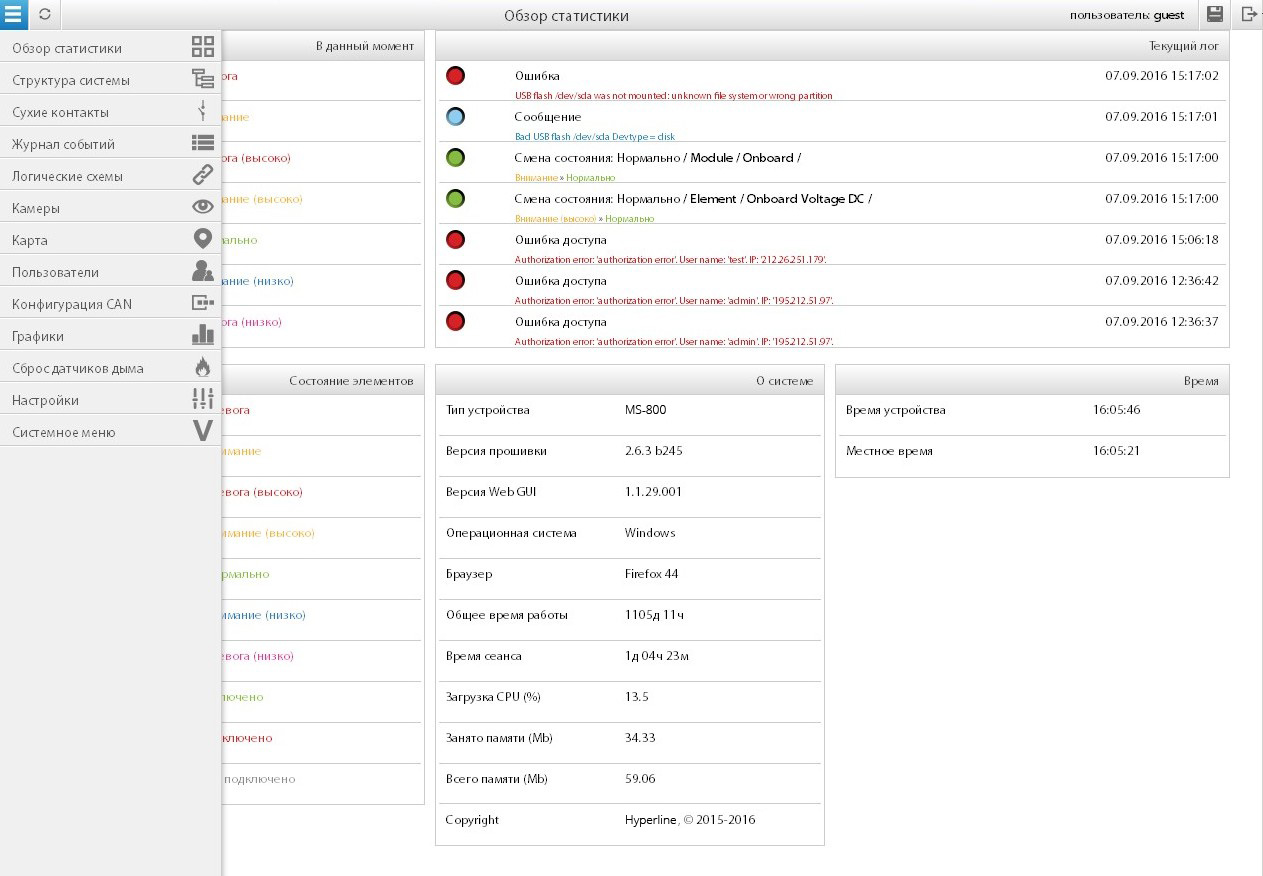Click the bar chart icon beside Графики
Viewport: 1263px width, 876px height.
click(x=203, y=335)
